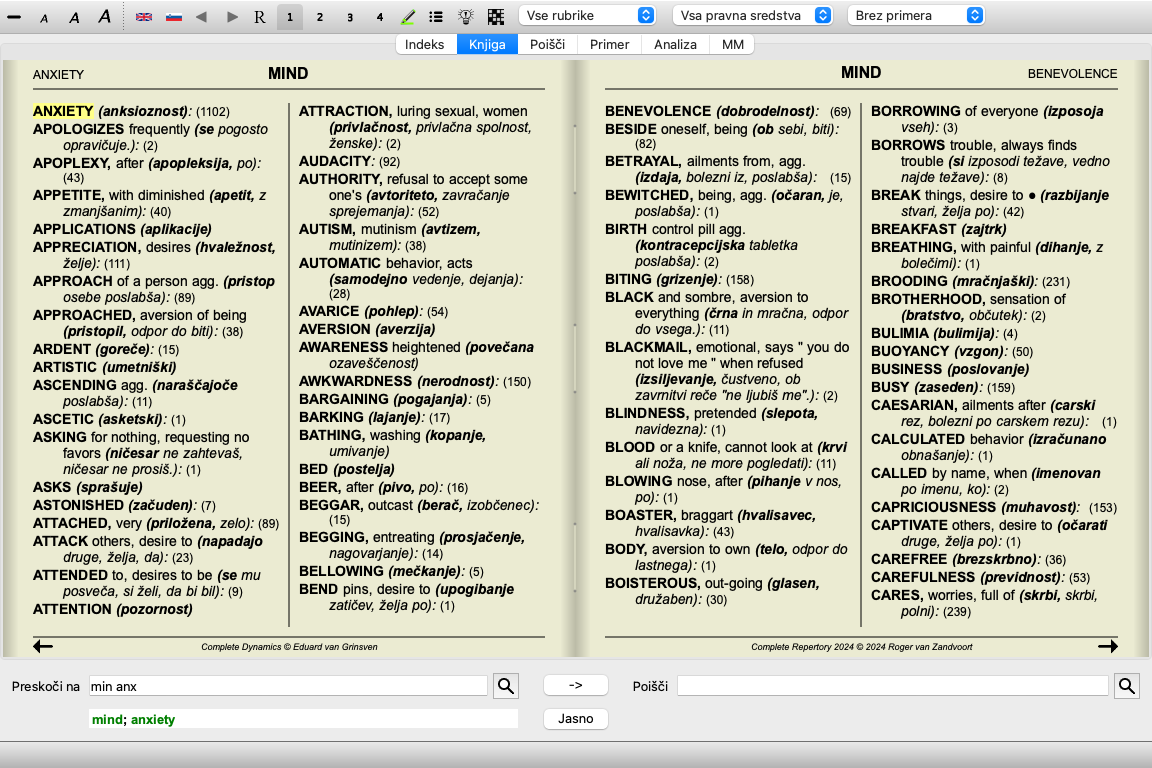
Task: Go to next page with right arrow
Action: coord(1107,647)
